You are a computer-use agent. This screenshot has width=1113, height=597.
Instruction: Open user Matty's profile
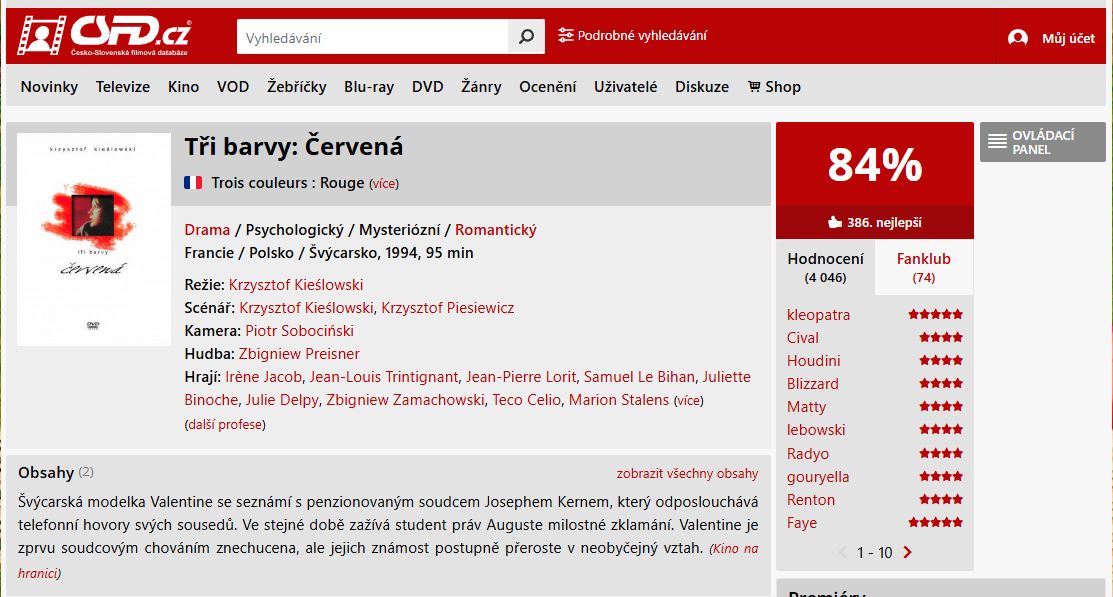(x=806, y=407)
